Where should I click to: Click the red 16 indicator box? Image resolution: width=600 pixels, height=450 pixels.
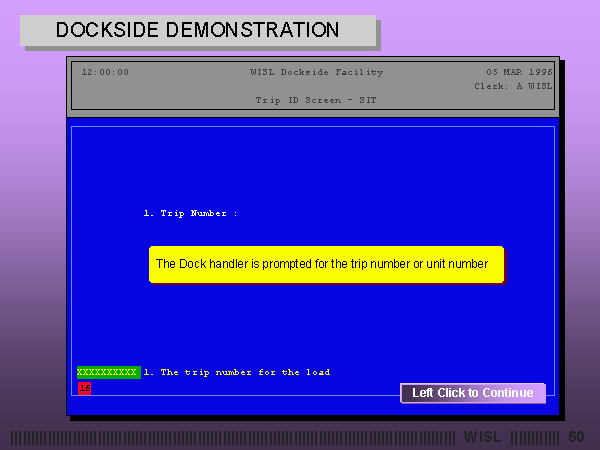[85, 388]
